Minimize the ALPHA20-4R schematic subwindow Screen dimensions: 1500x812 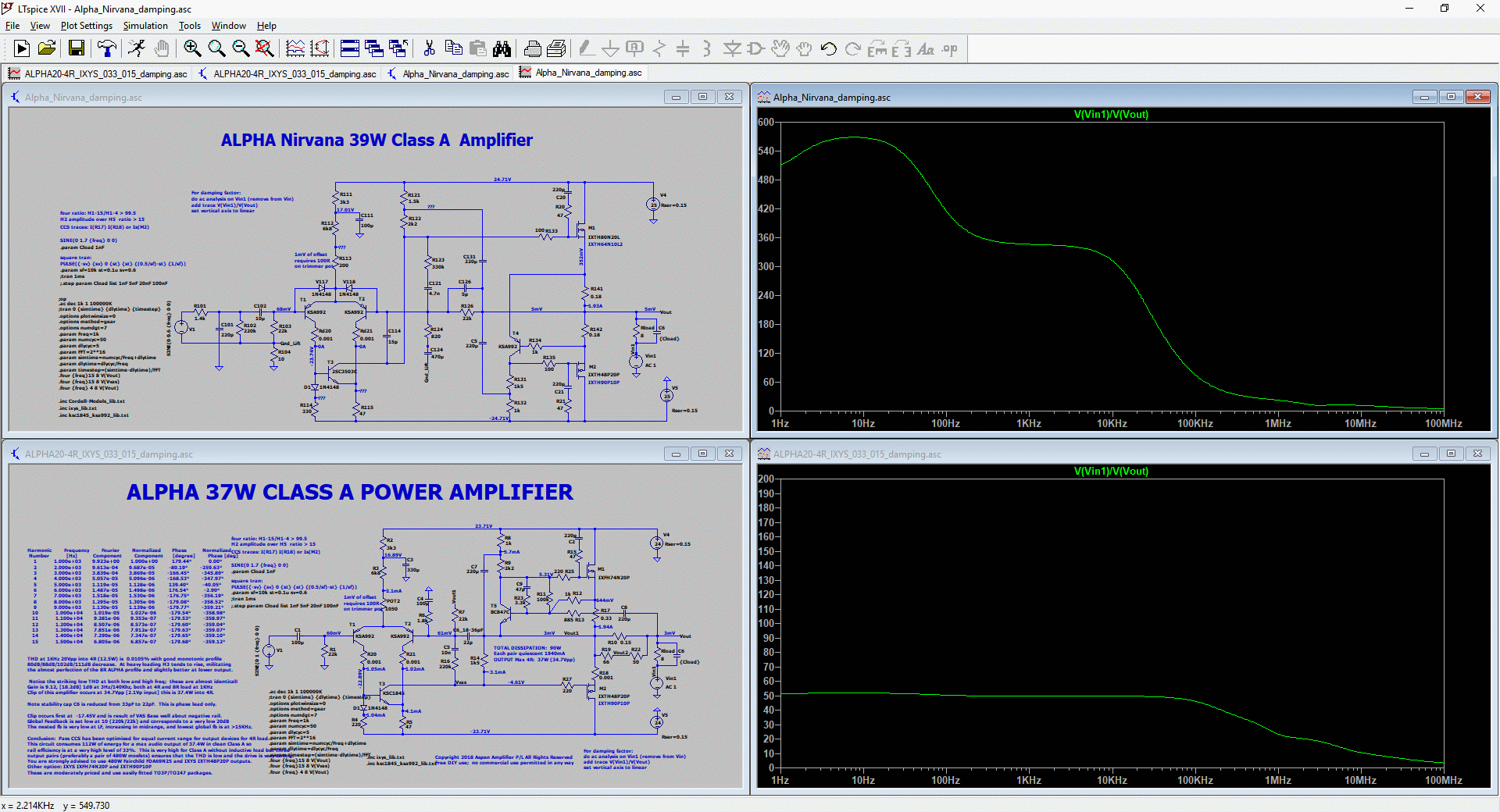676,454
